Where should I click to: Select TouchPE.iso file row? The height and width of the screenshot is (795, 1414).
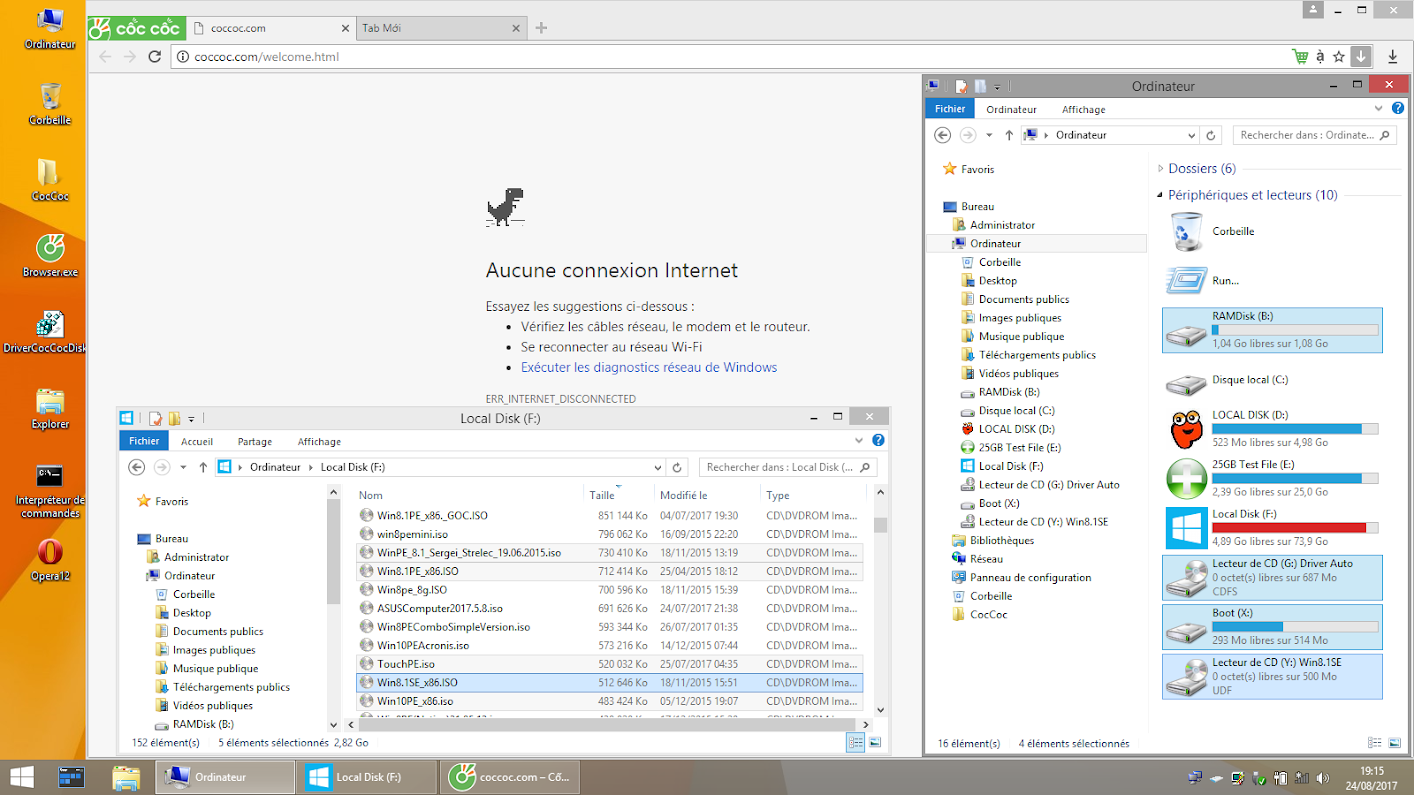coord(610,664)
